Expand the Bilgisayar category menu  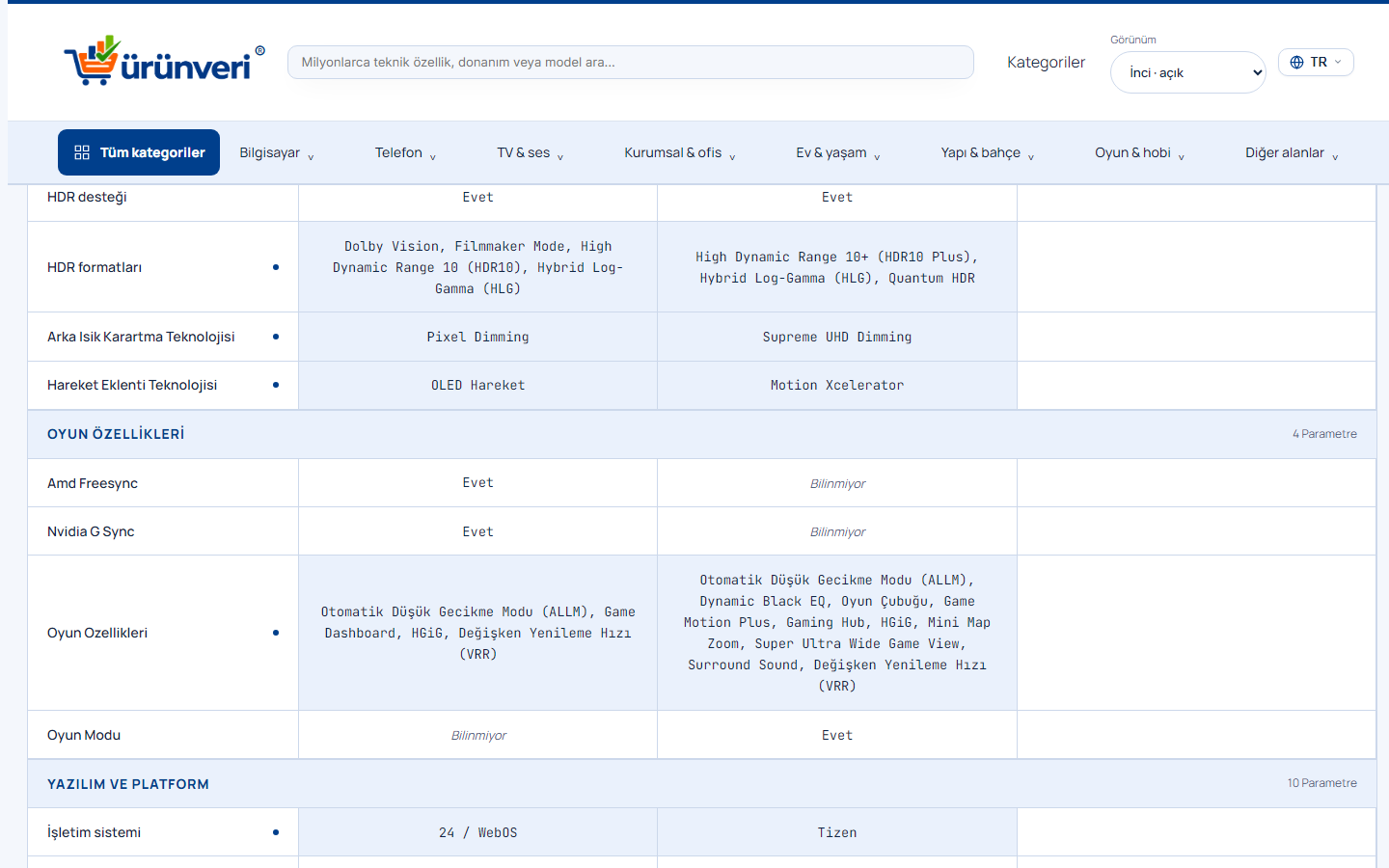point(277,152)
